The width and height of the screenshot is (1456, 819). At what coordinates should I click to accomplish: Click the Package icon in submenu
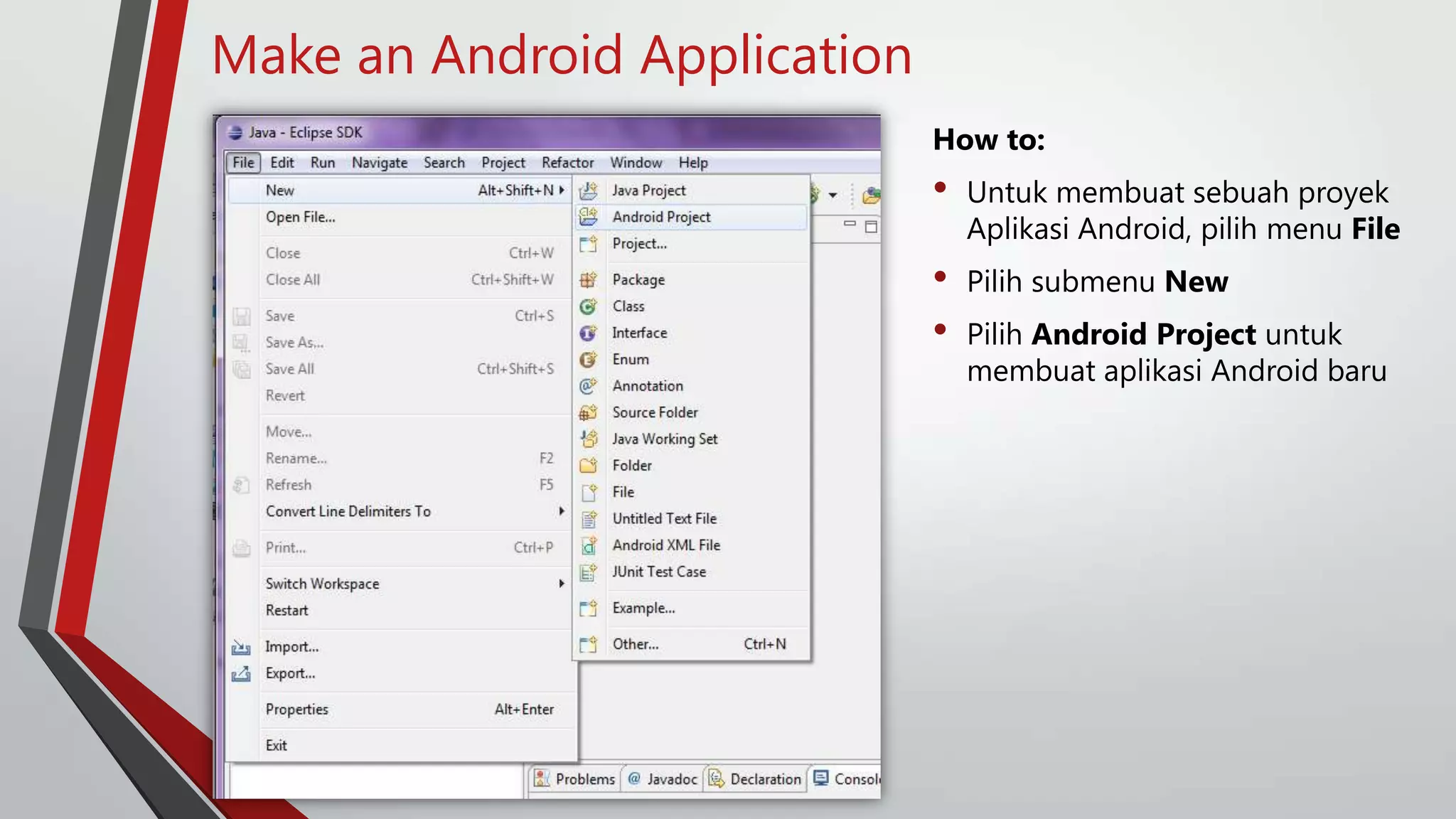[x=588, y=279]
